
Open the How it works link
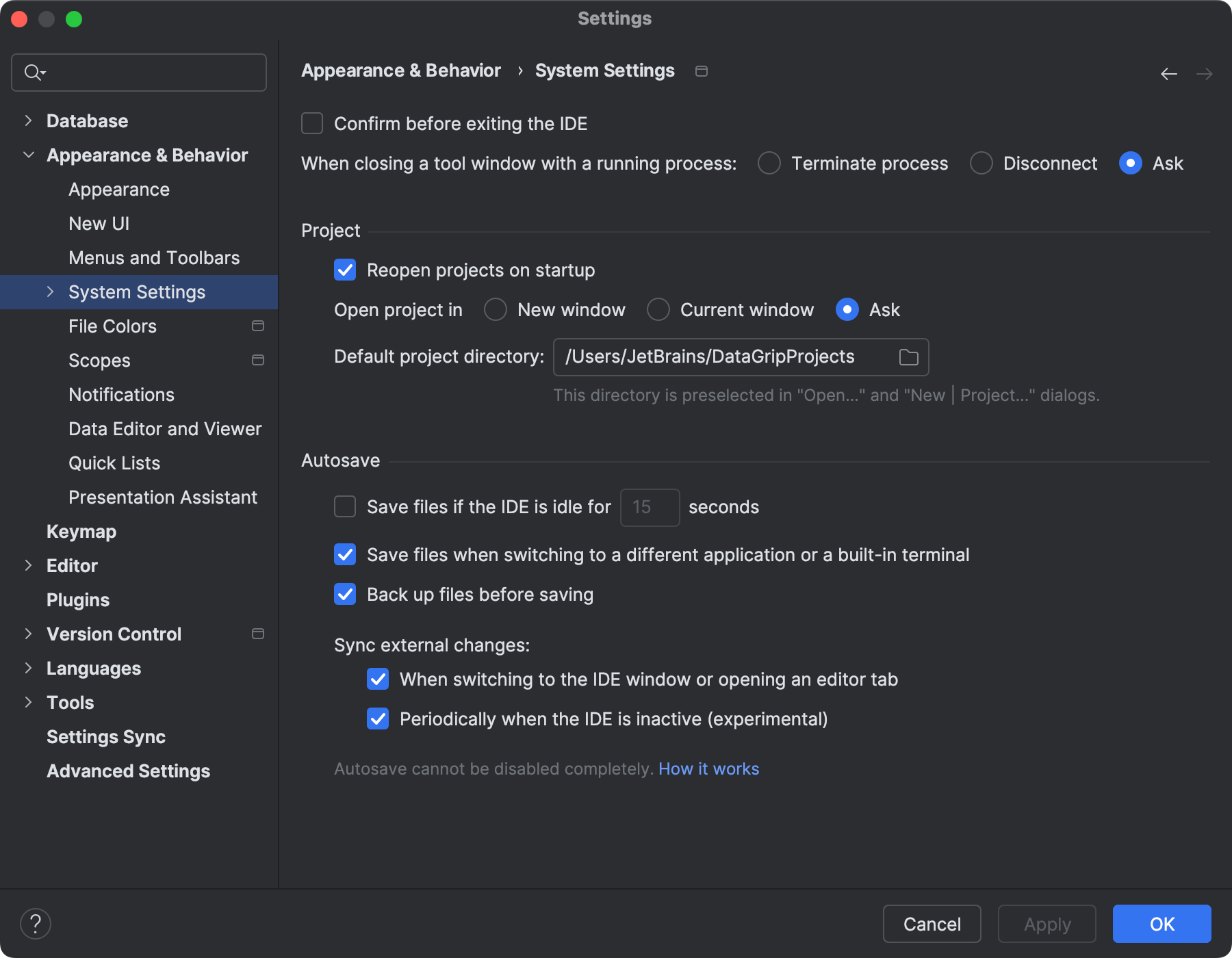[x=708, y=768]
